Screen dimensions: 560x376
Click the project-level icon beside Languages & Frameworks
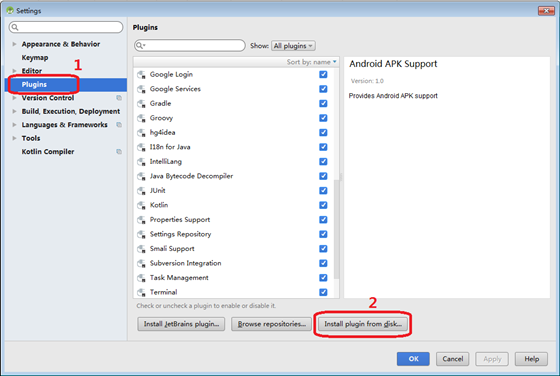tap(119, 125)
